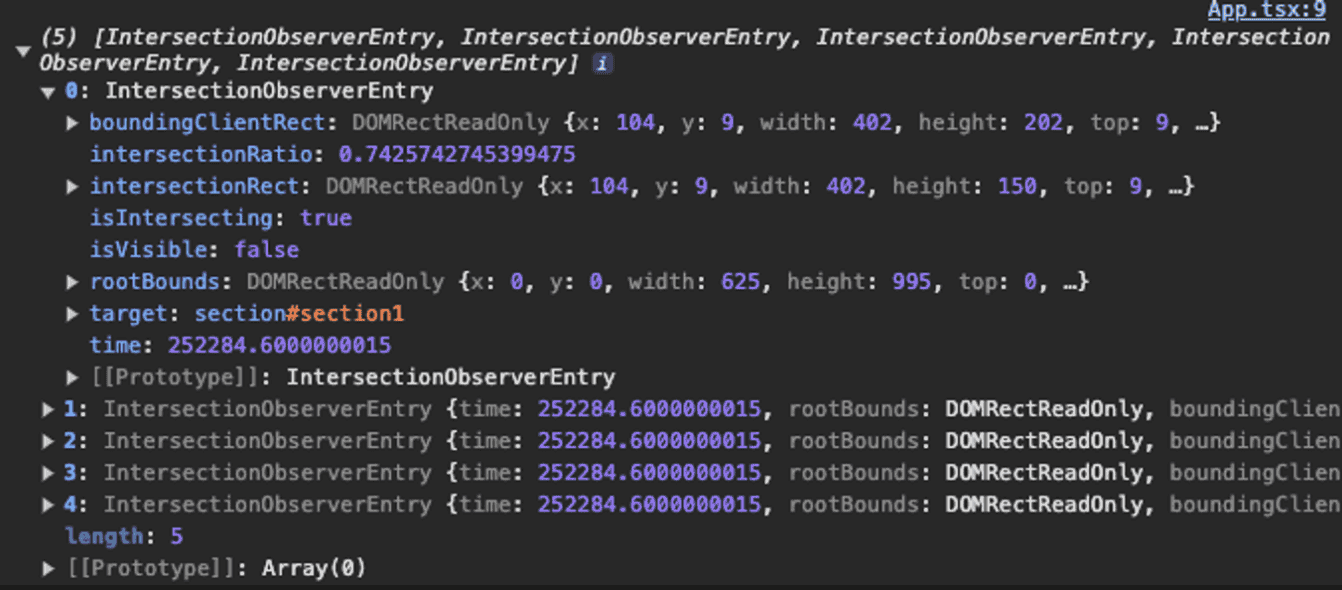Click the length property value 5
Screen dimensions: 1342x590
click(x=176, y=537)
